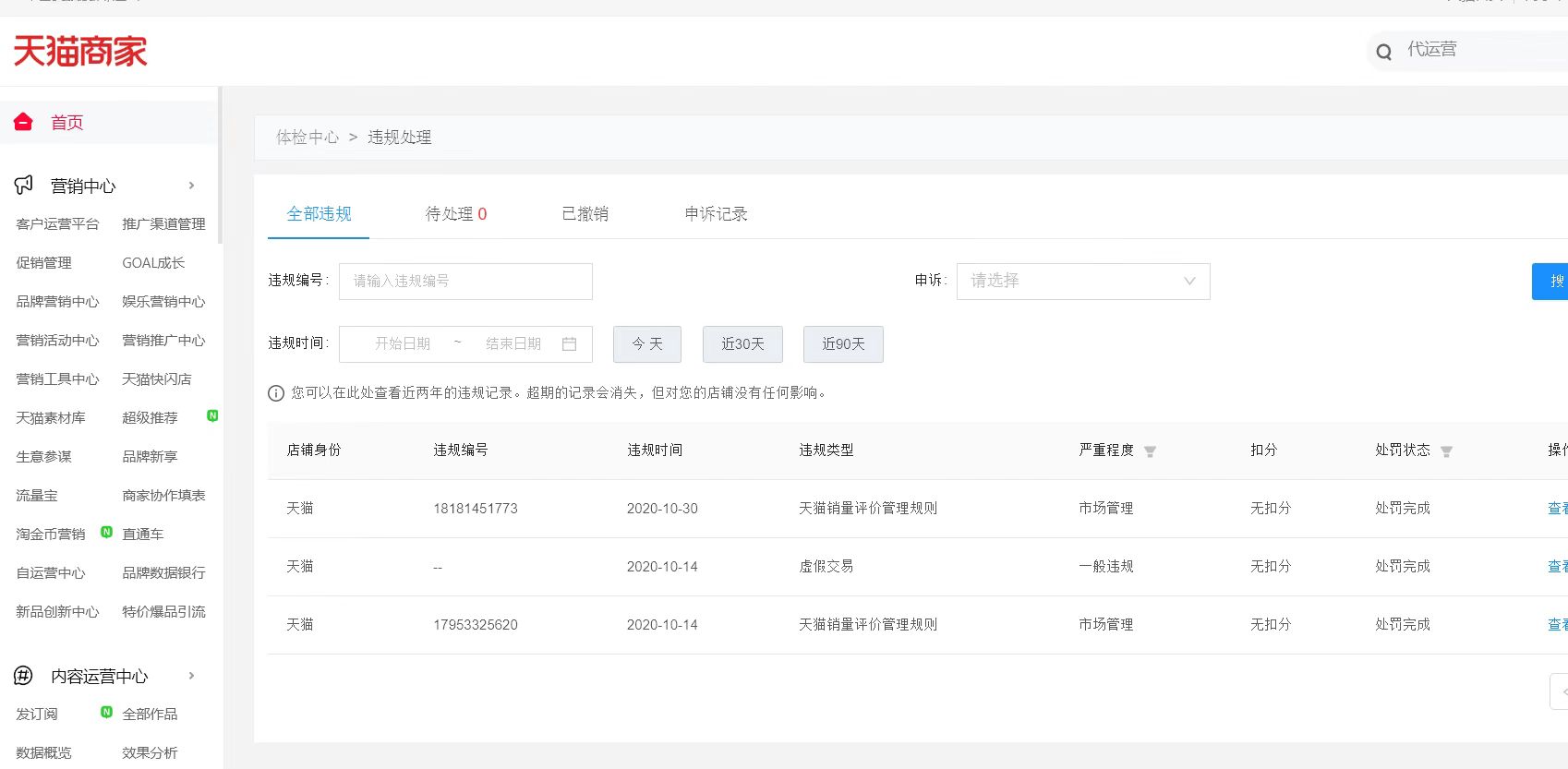1568x769 pixels.
Task: Click 查看 link in 虚假交易 row
Action: [x=1557, y=567]
